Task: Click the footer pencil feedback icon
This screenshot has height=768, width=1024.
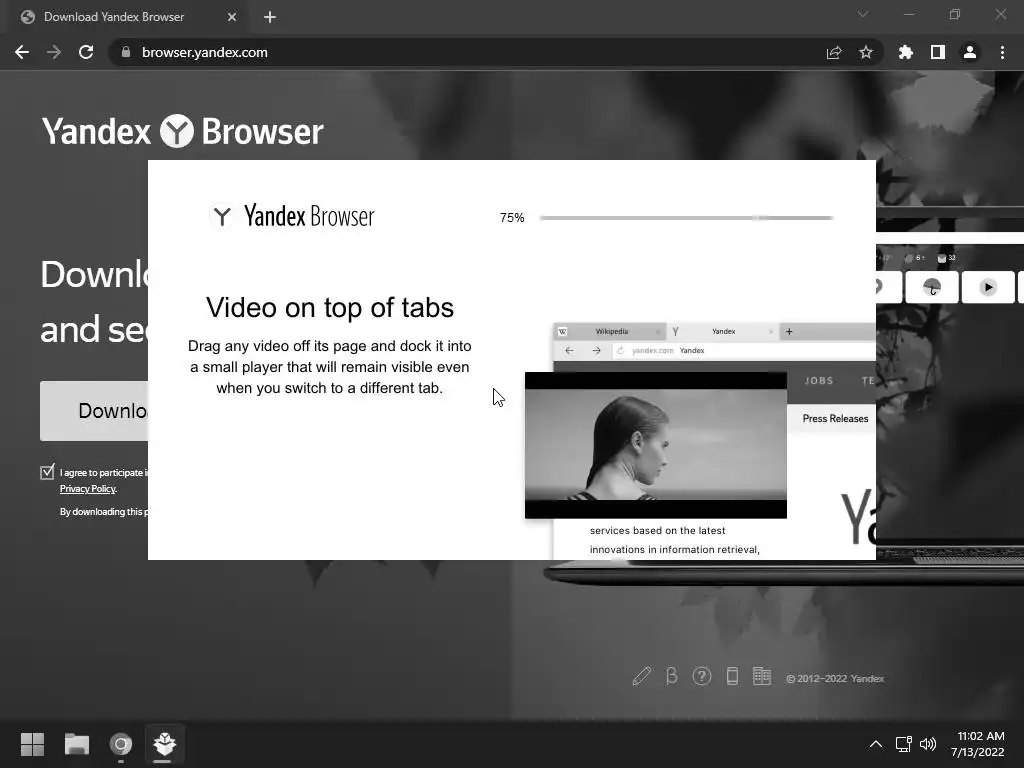Action: click(642, 677)
